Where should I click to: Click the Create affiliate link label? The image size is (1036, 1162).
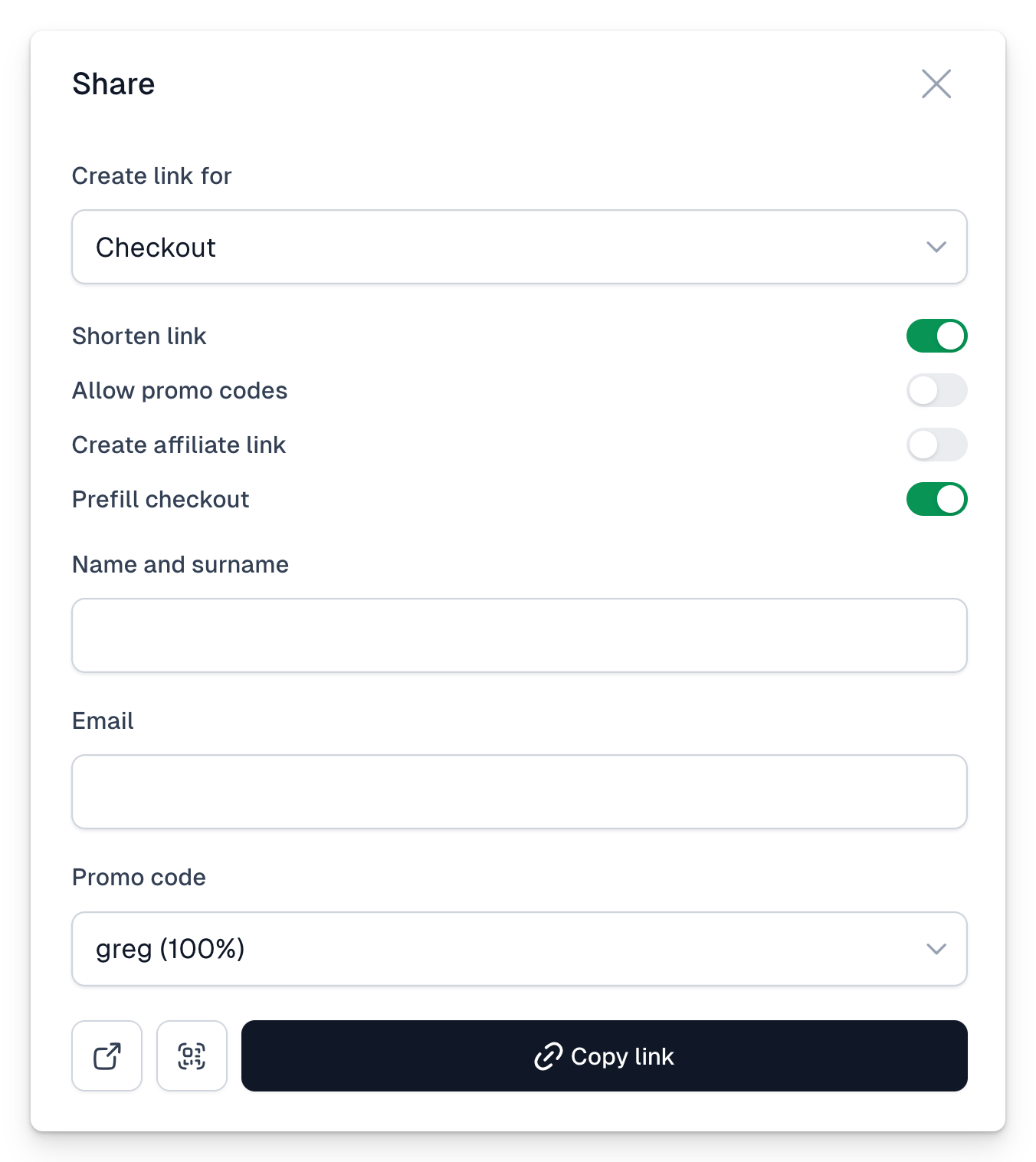[179, 445]
